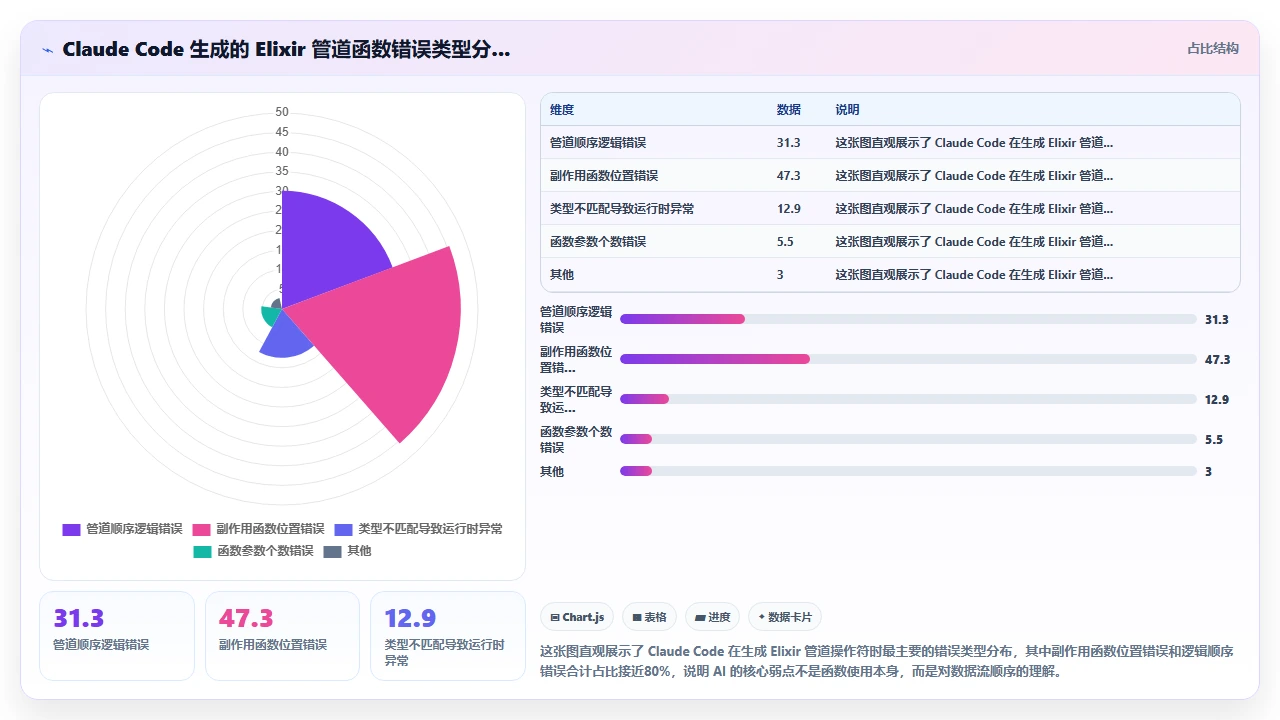The width and height of the screenshot is (1280, 720).
Task: Click the 副作用函数位置错... progress bar
Action: point(908,359)
